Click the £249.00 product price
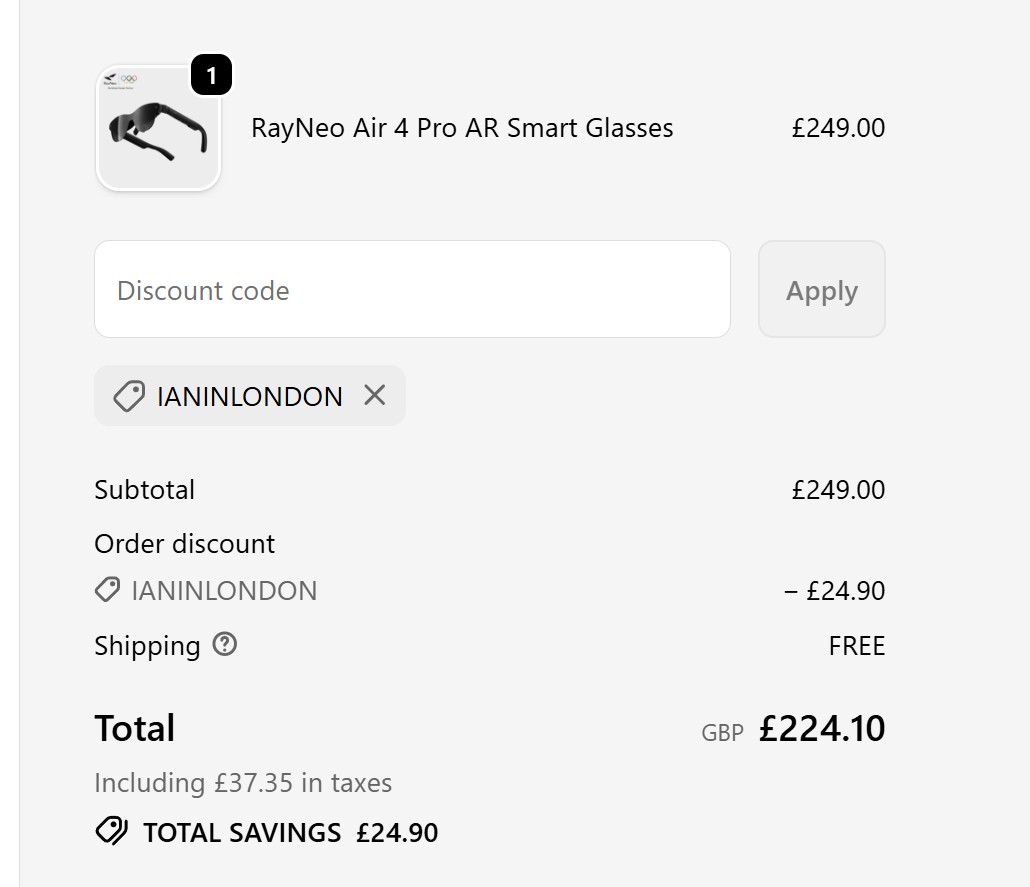Image resolution: width=1030 pixels, height=887 pixels. (x=838, y=128)
